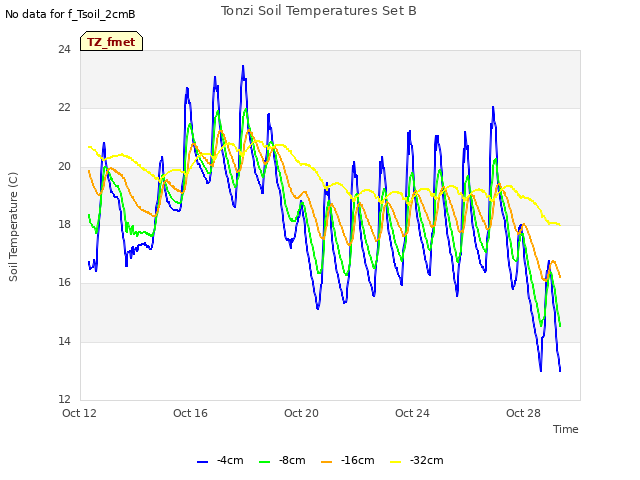The width and height of the screenshot is (640, 480).
Task: Click the Oct 20 x-axis tick label
Action: [301, 413]
